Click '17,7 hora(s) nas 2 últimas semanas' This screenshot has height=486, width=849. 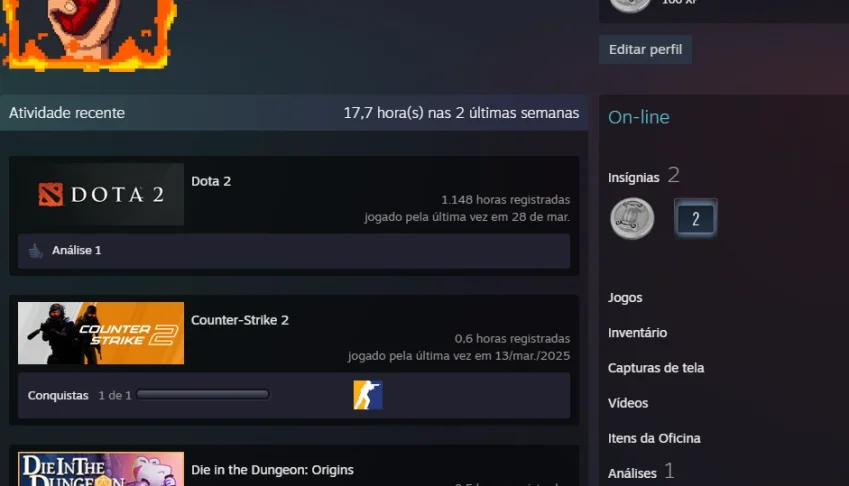click(461, 113)
